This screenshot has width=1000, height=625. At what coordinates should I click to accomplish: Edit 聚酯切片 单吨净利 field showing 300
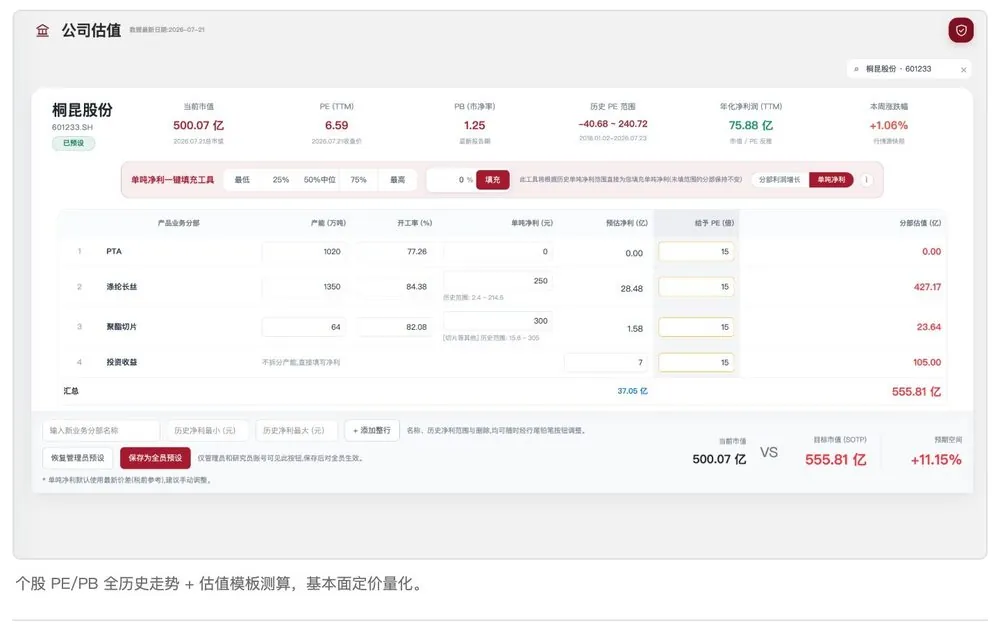pos(498,321)
